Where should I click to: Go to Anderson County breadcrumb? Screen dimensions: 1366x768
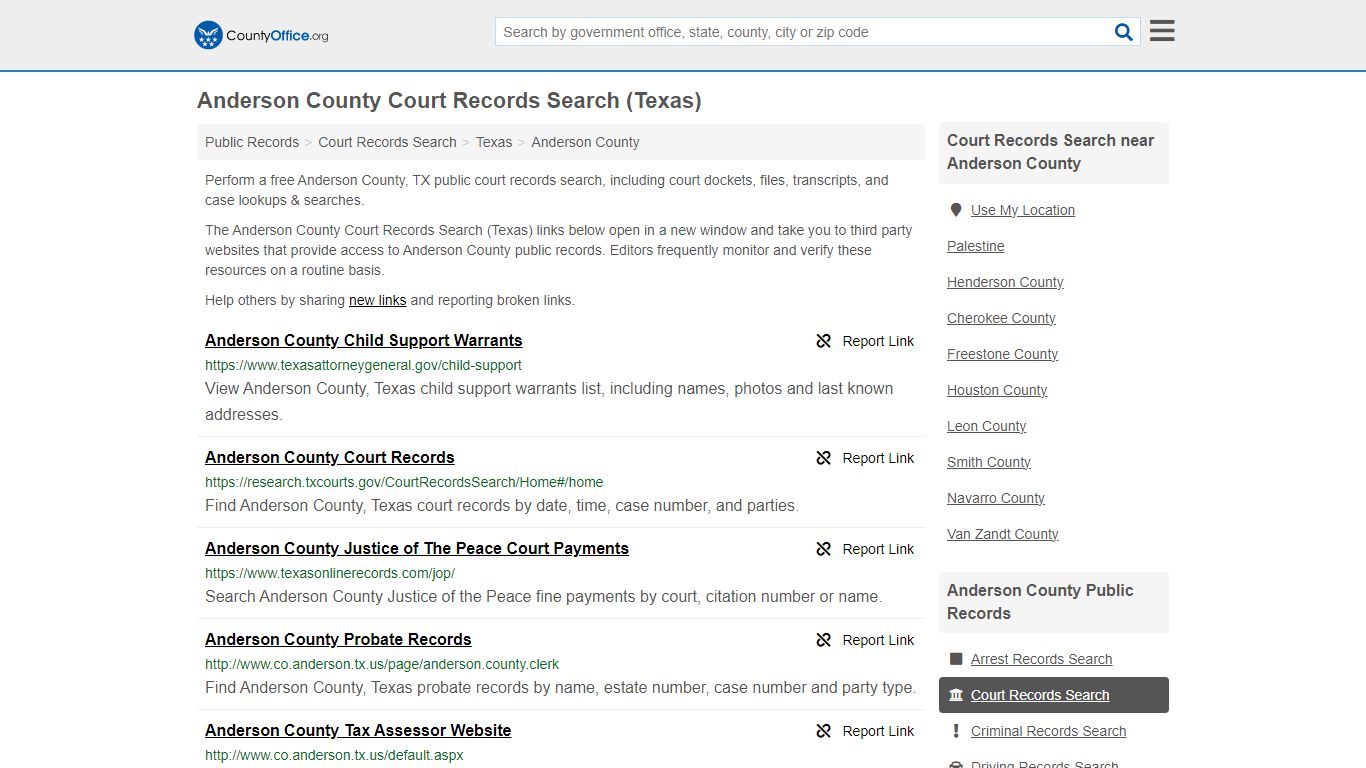(x=585, y=142)
